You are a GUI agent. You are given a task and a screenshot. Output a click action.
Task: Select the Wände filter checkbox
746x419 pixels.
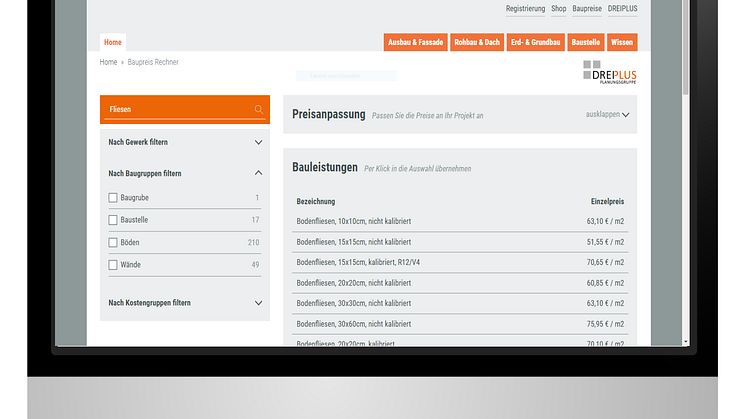tap(113, 265)
